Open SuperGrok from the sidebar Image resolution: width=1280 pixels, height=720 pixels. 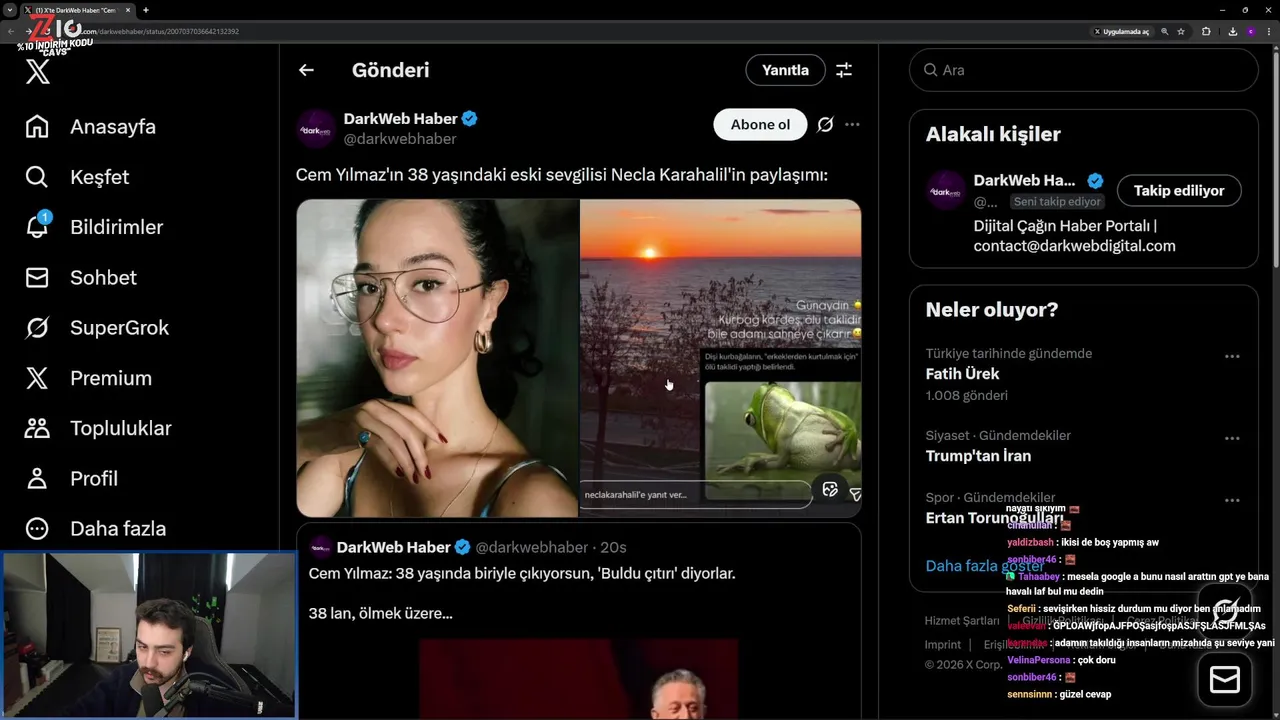tap(97, 328)
